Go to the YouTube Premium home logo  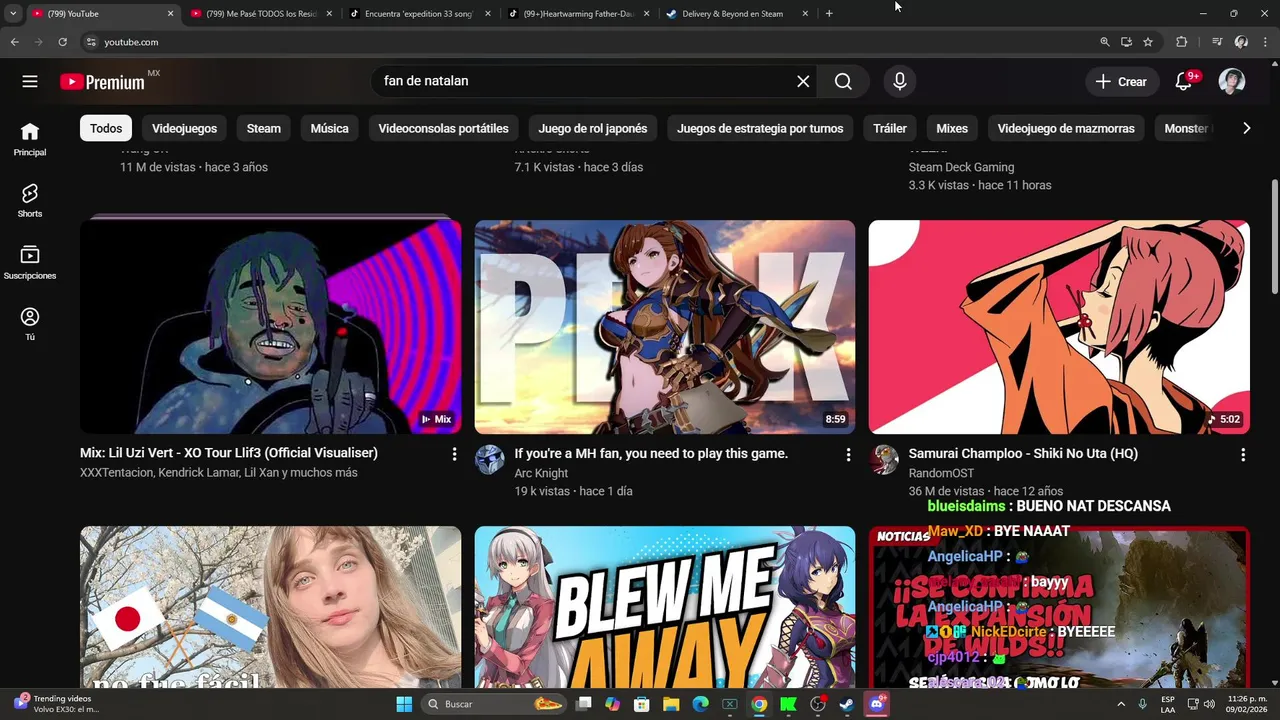coord(103,82)
